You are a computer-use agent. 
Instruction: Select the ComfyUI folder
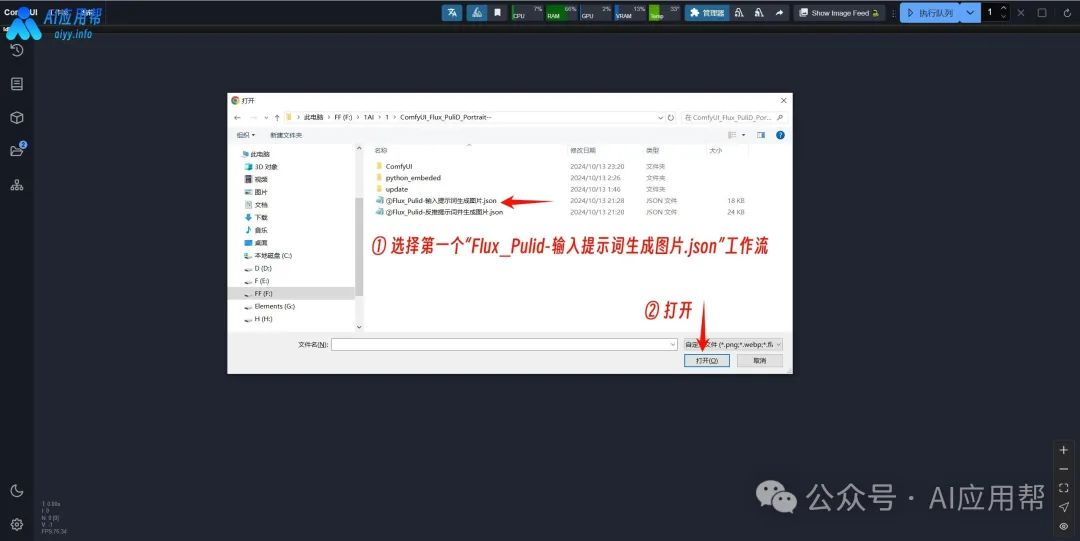click(x=399, y=167)
